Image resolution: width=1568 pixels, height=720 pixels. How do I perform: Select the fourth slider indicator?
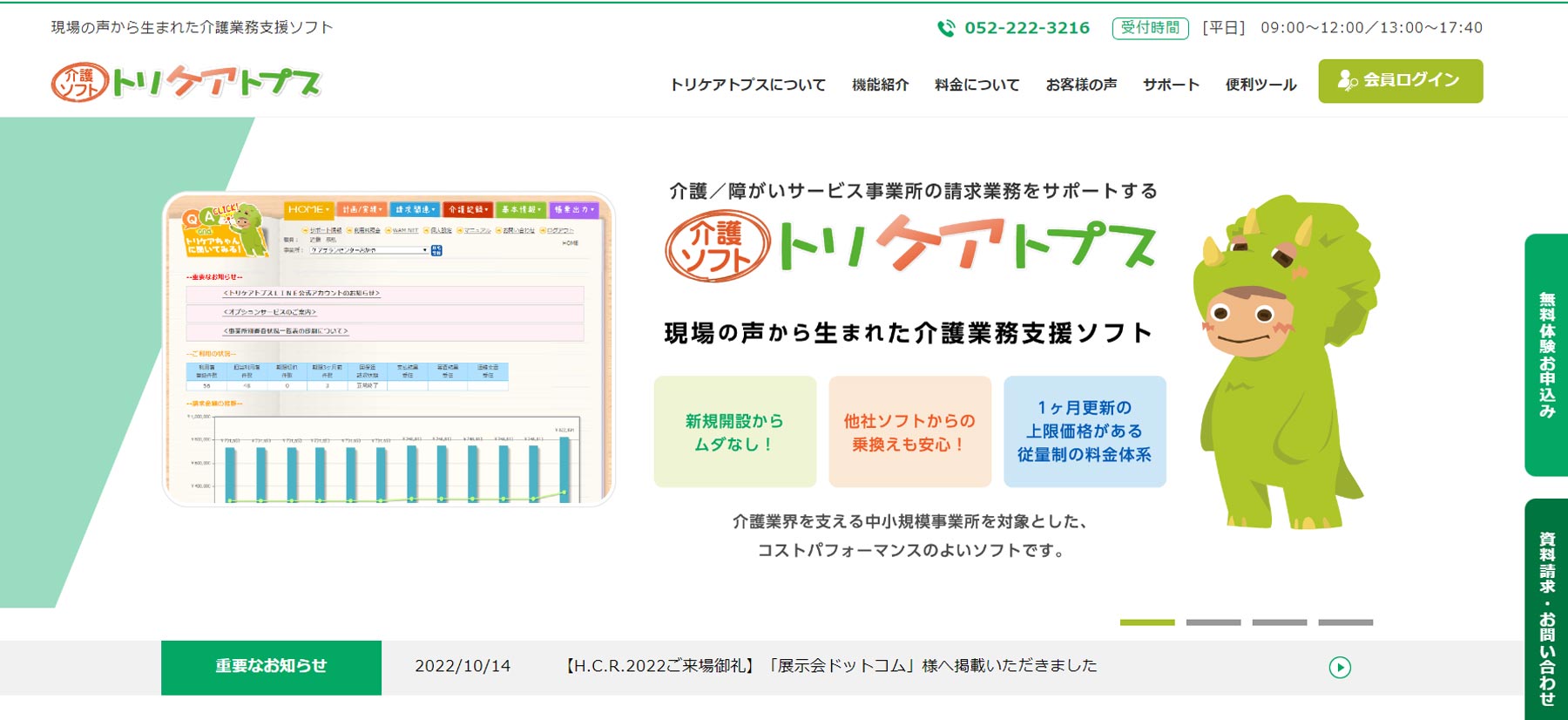pyautogui.click(x=1346, y=622)
